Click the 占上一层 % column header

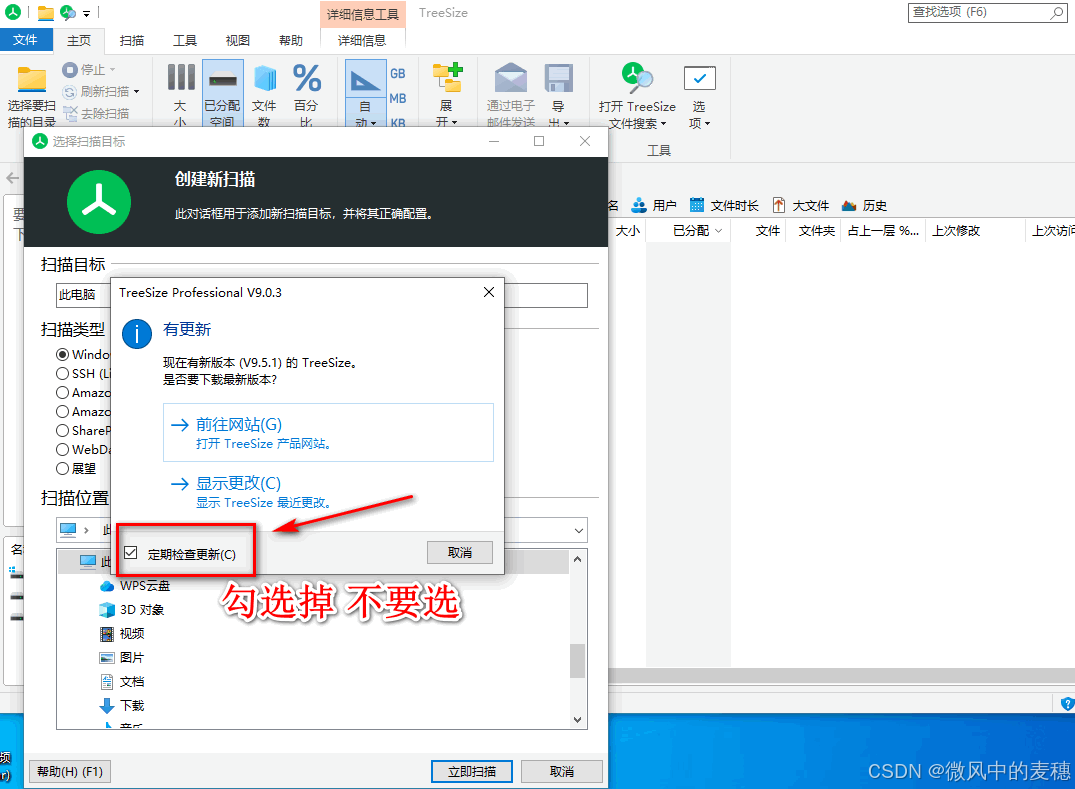pos(883,231)
